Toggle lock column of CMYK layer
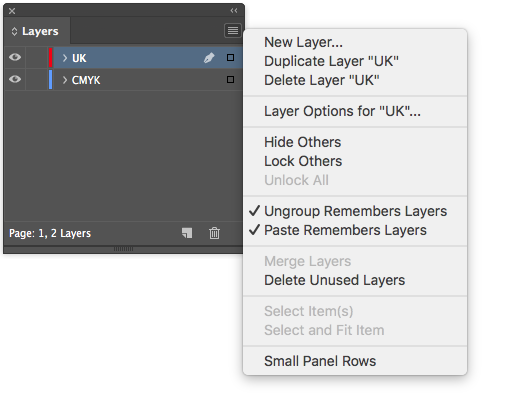This screenshot has width=505, height=412. coord(36,80)
